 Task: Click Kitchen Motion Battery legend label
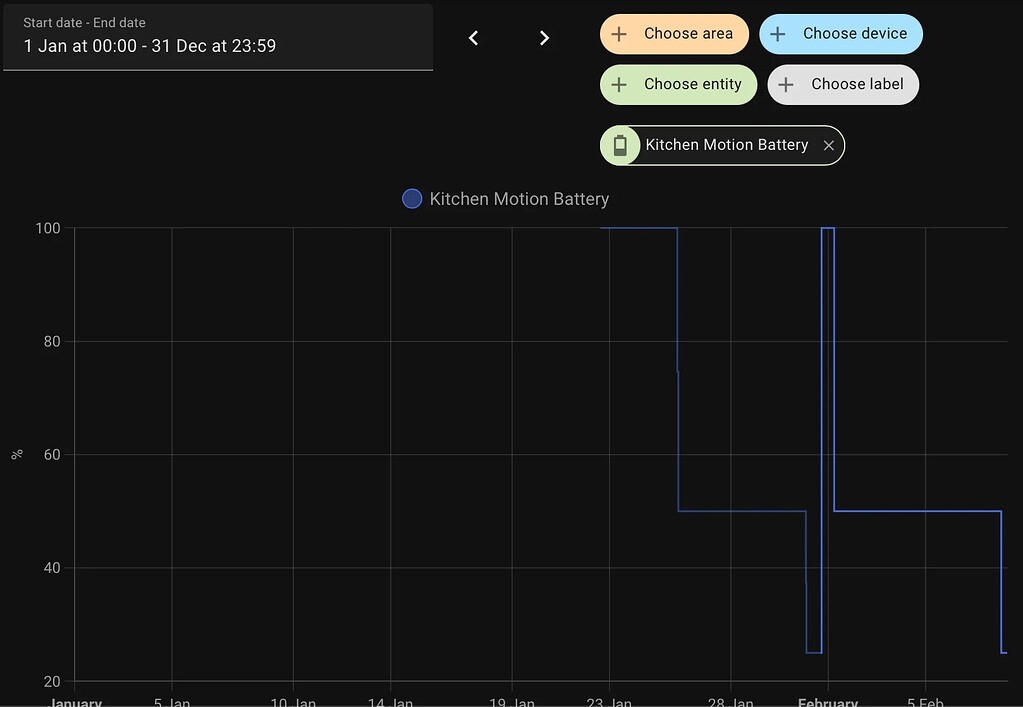(519, 199)
